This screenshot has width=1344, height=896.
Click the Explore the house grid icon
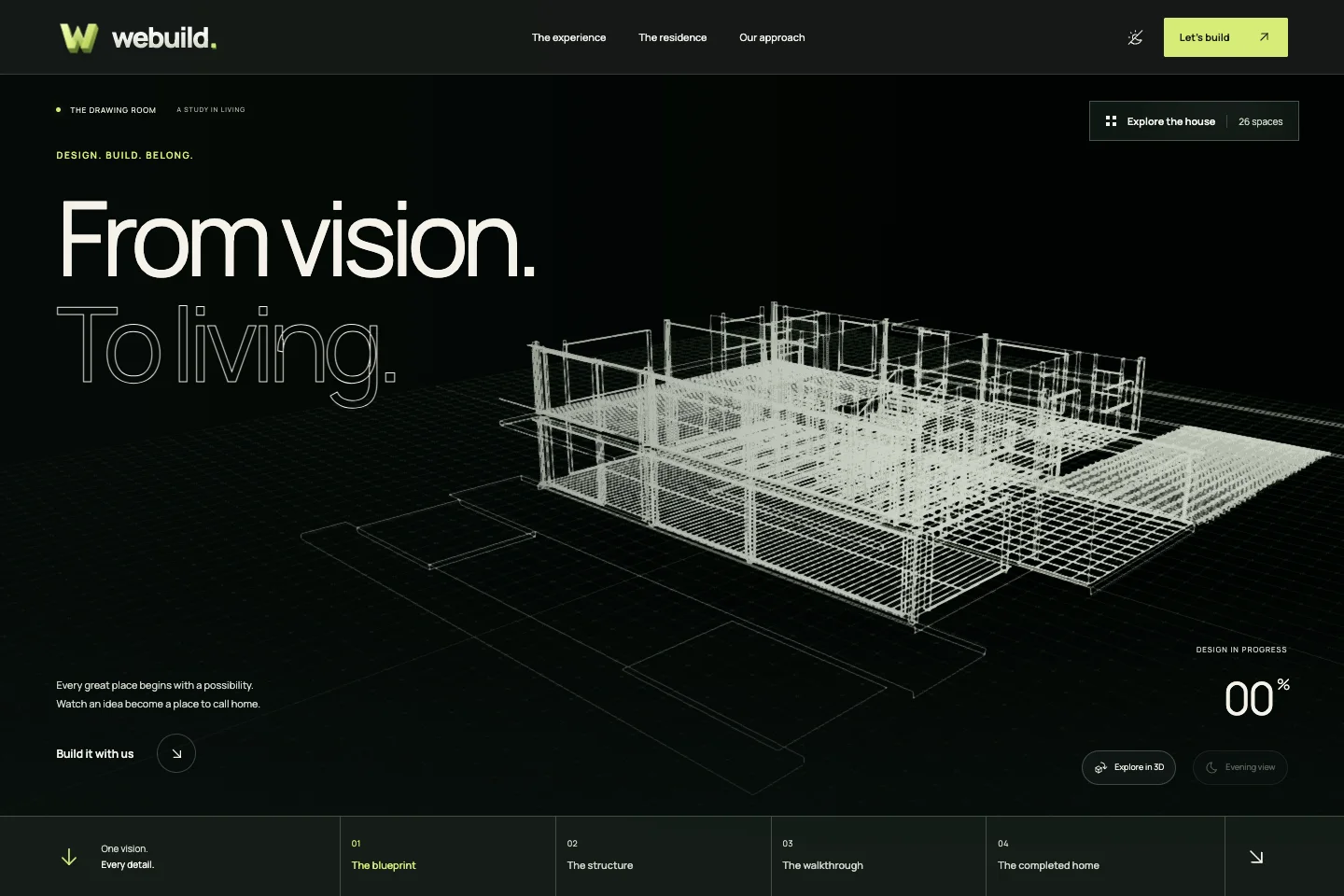point(1111,121)
